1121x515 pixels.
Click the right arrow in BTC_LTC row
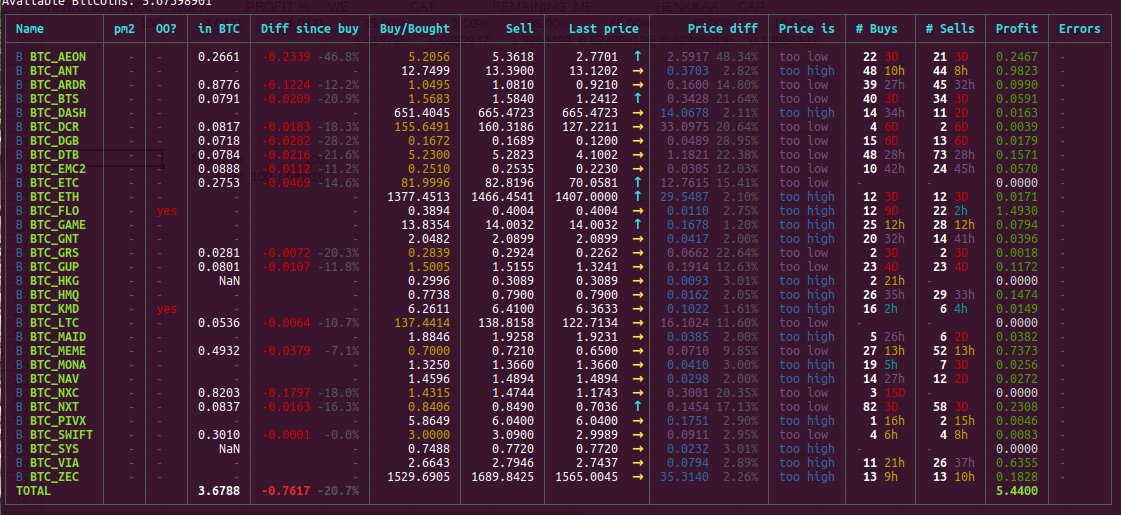point(638,323)
